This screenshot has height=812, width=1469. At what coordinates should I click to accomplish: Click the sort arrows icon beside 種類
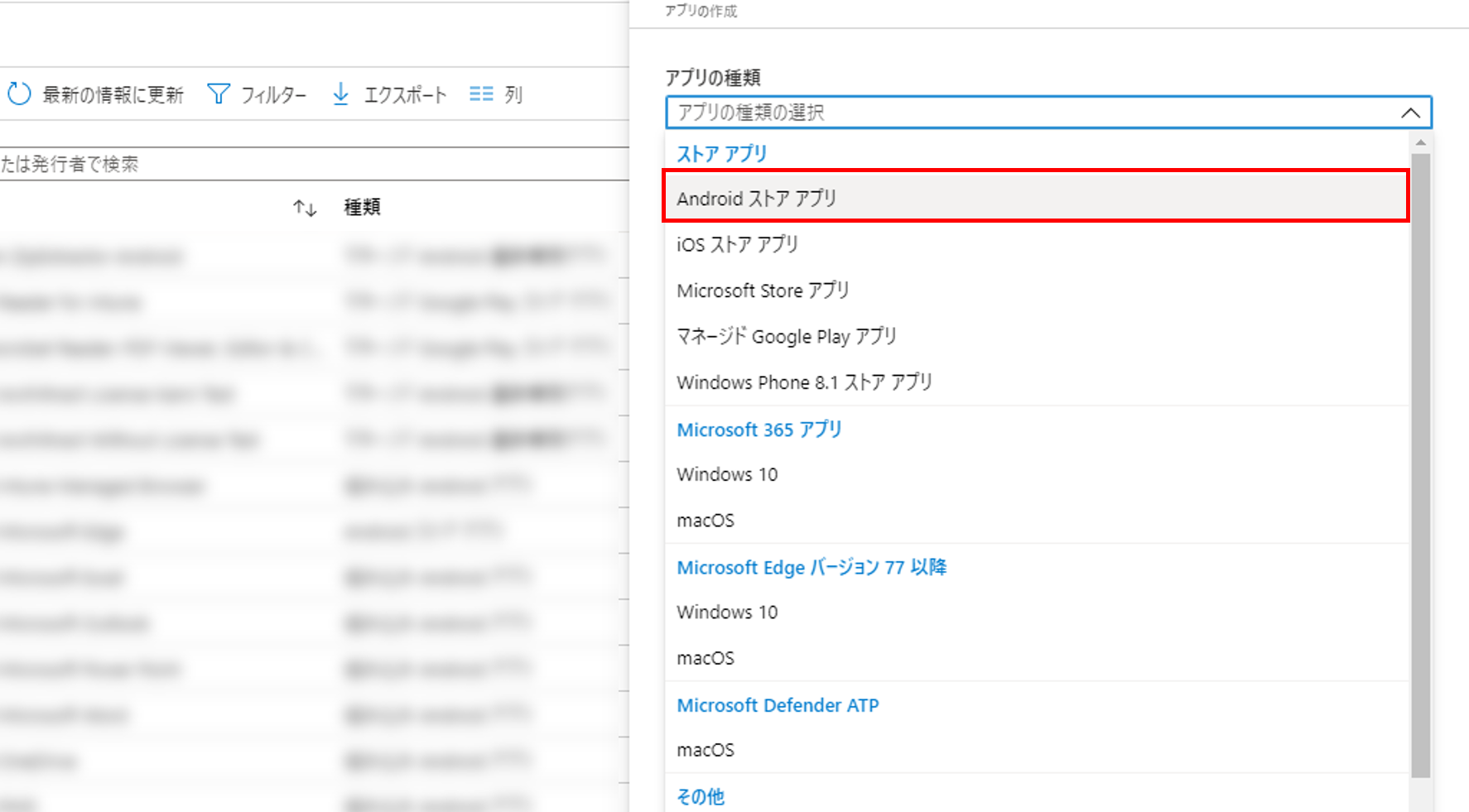pyautogui.click(x=305, y=208)
